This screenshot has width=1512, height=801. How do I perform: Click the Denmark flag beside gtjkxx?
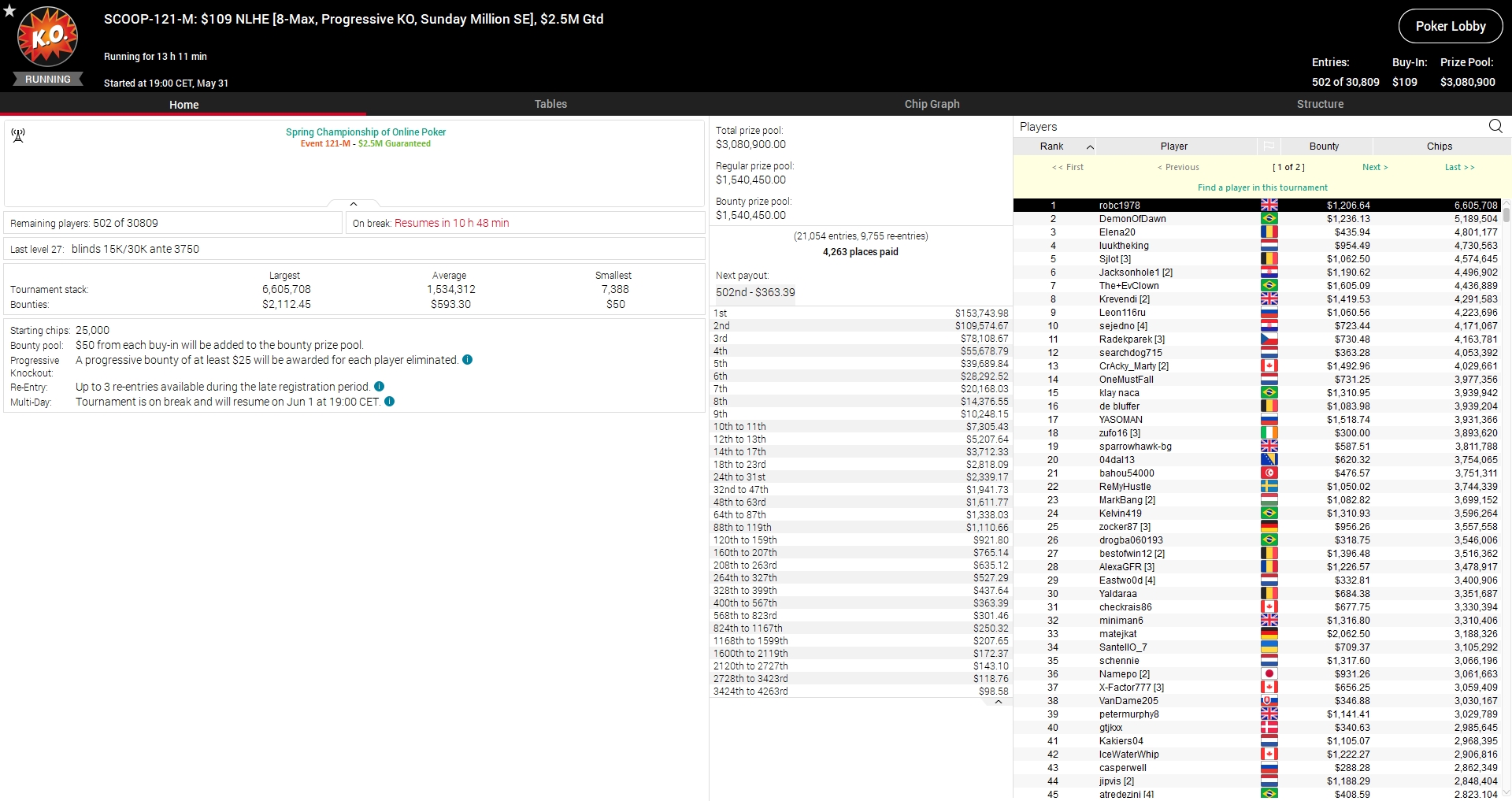coord(1269,728)
